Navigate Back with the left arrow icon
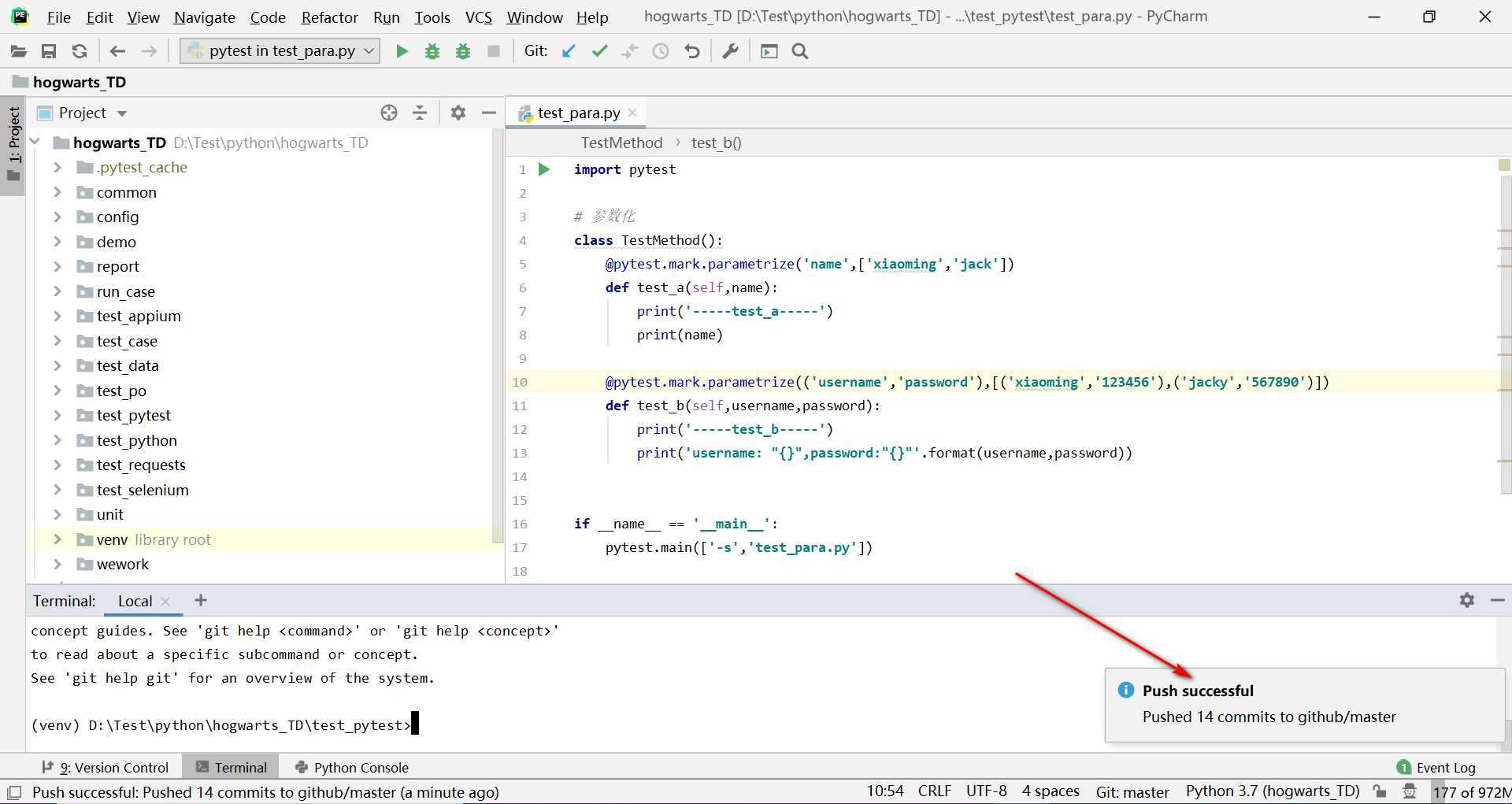Image resolution: width=1512 pixels, height=804 pixels. 117,51
